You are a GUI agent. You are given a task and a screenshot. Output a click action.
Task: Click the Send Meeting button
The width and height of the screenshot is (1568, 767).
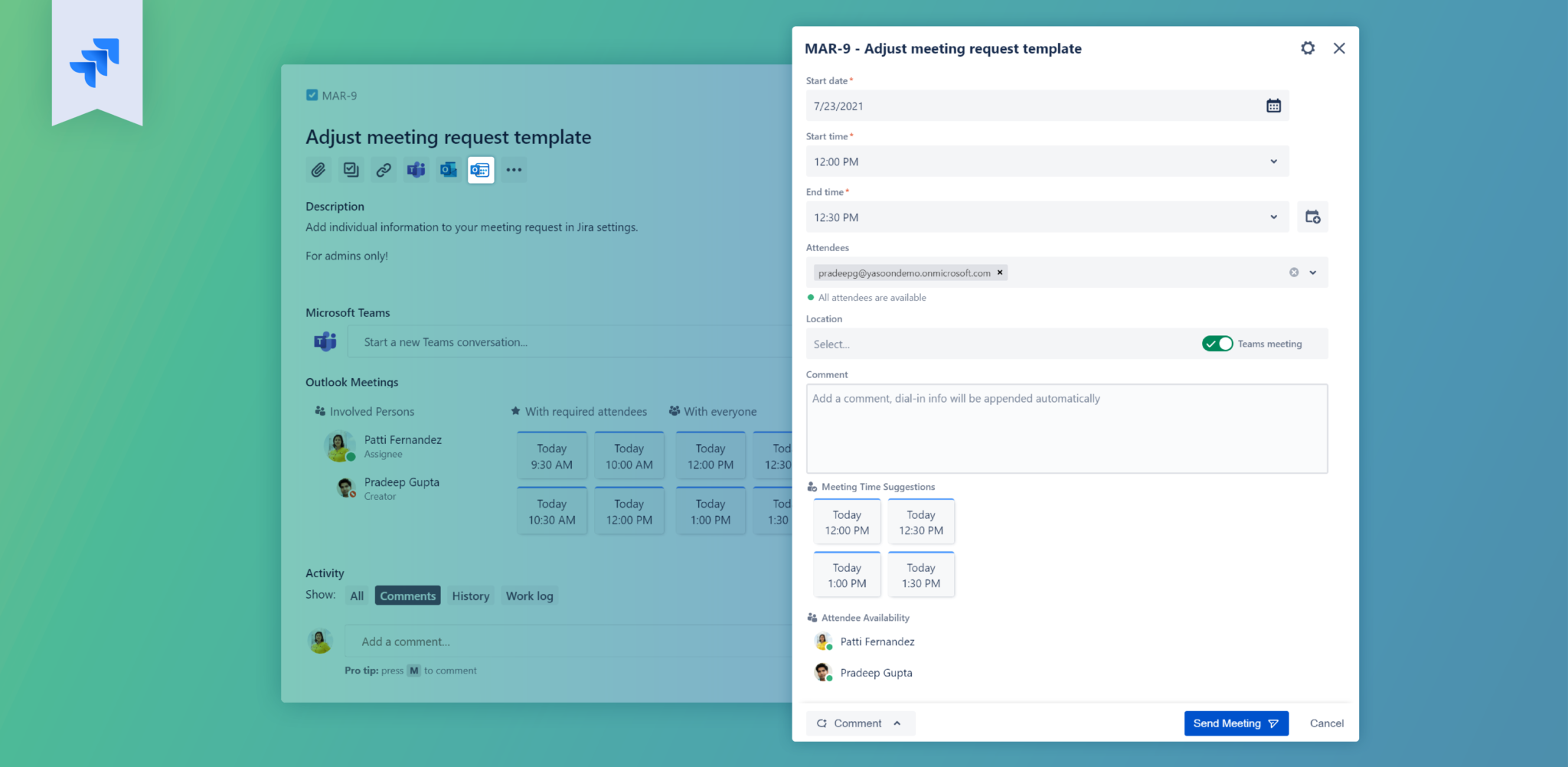pos(1236,723)
